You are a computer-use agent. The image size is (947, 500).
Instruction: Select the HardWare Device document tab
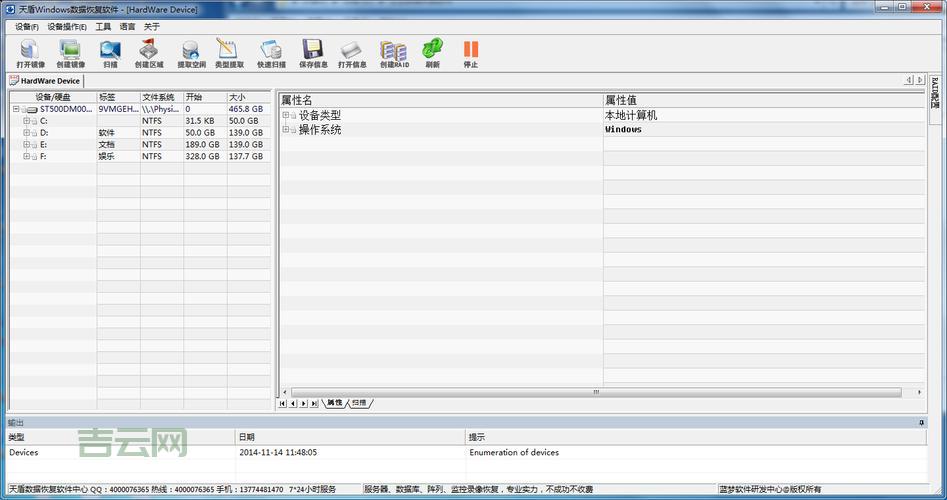pos(45,80)
